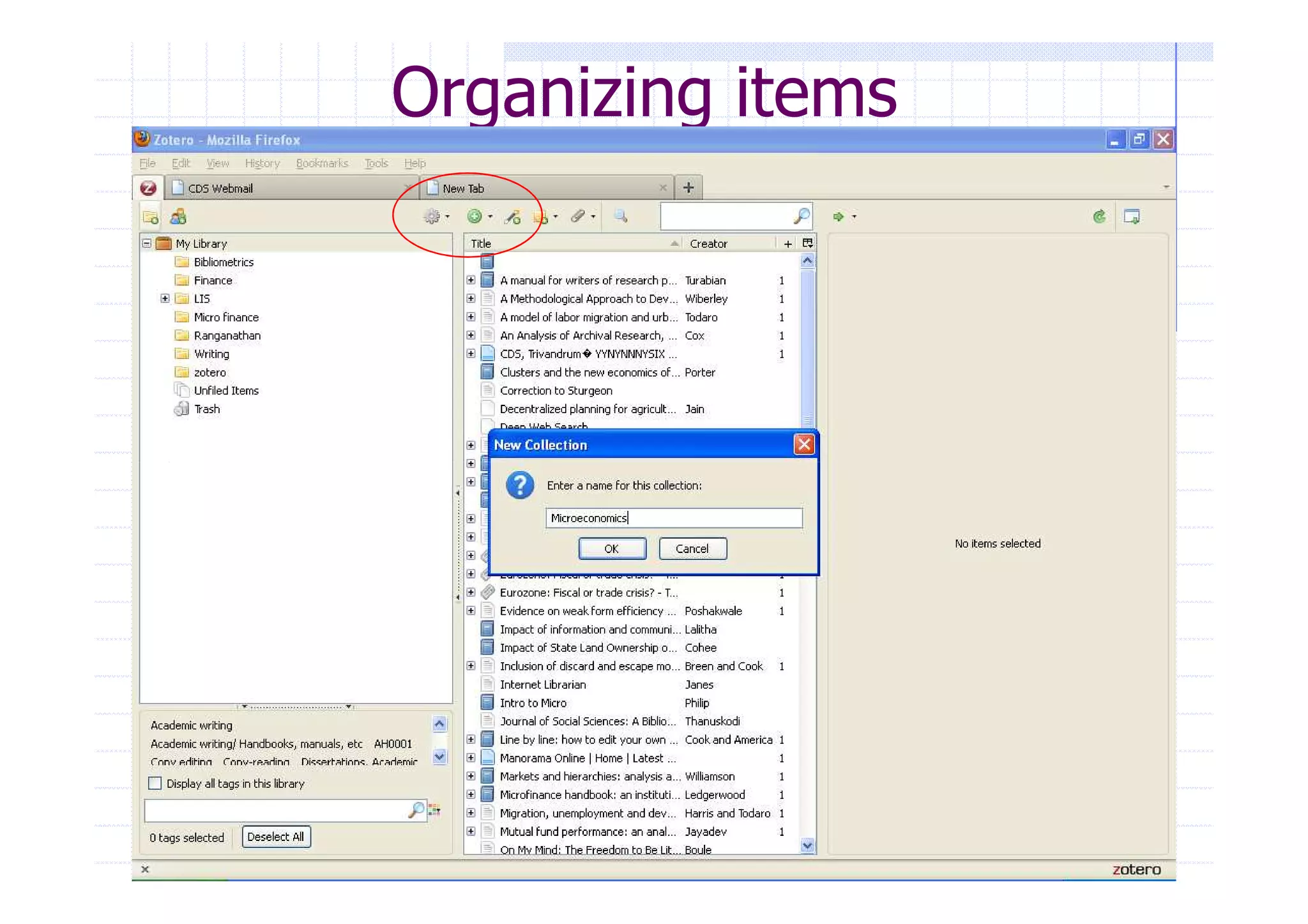Toggle the fullscreen mode icon
1308x924 pixels.
pos(1132,217)
